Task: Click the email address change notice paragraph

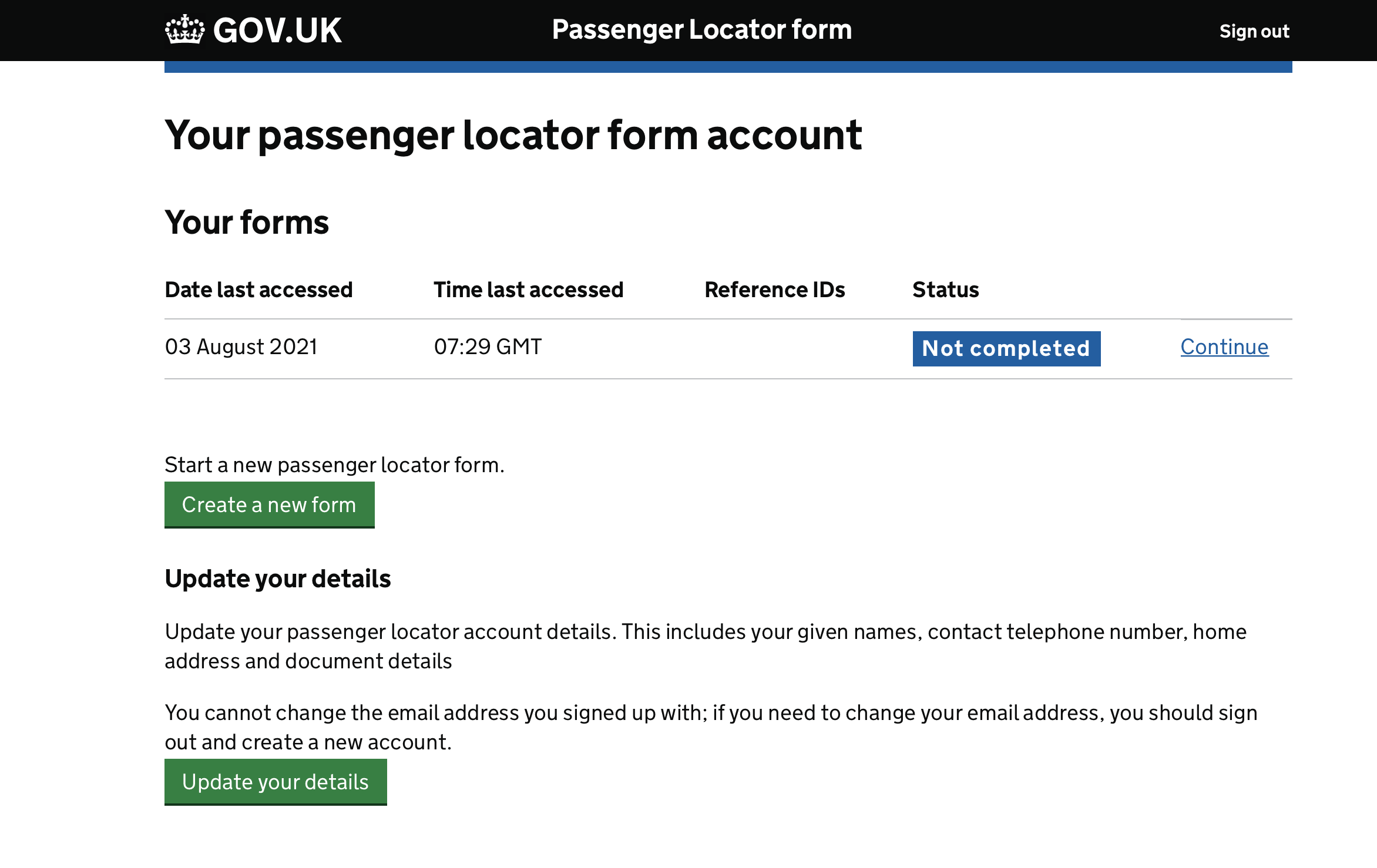Action: point(711,727)
